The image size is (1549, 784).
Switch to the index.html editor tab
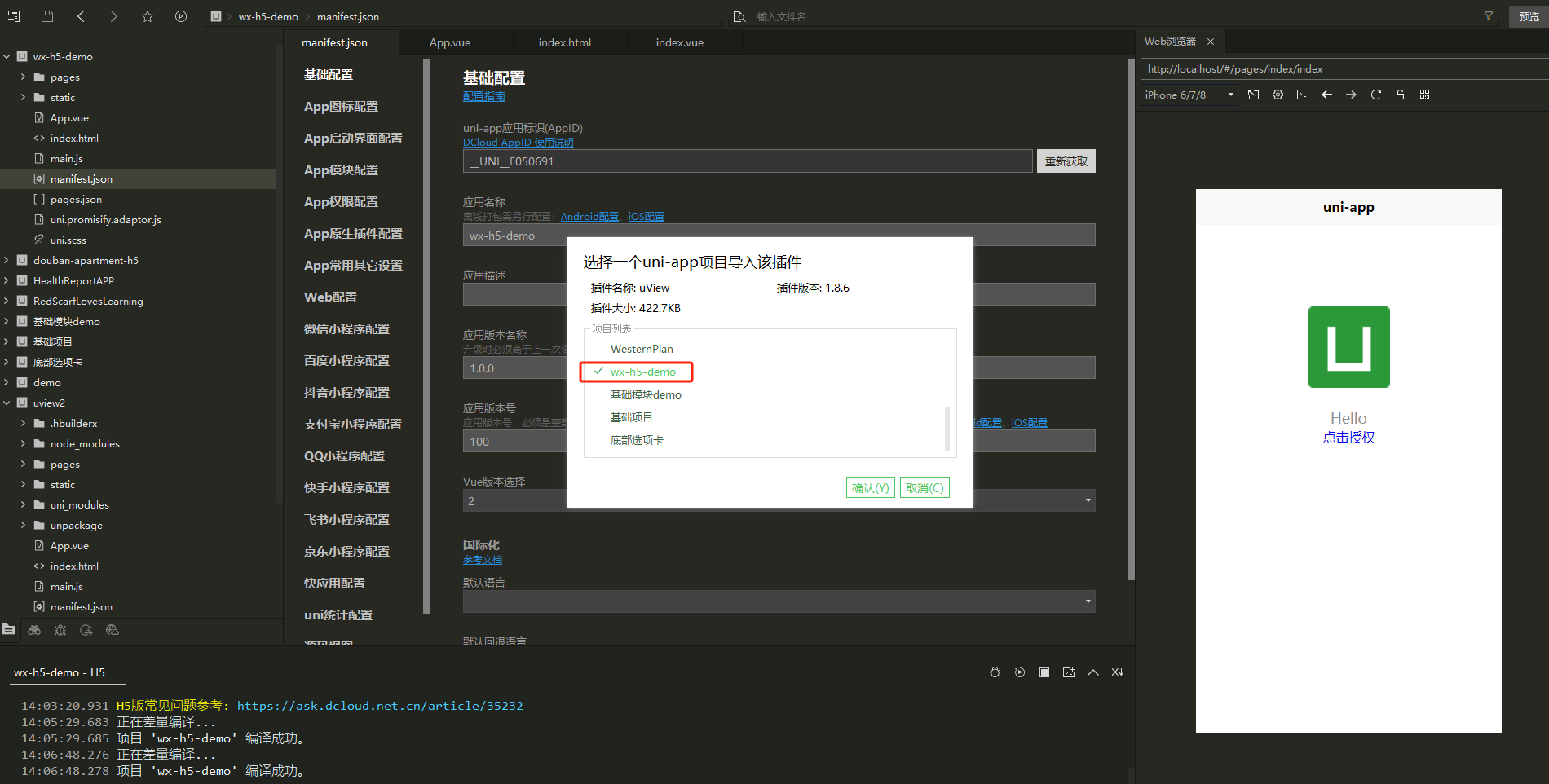click(565, 42)
